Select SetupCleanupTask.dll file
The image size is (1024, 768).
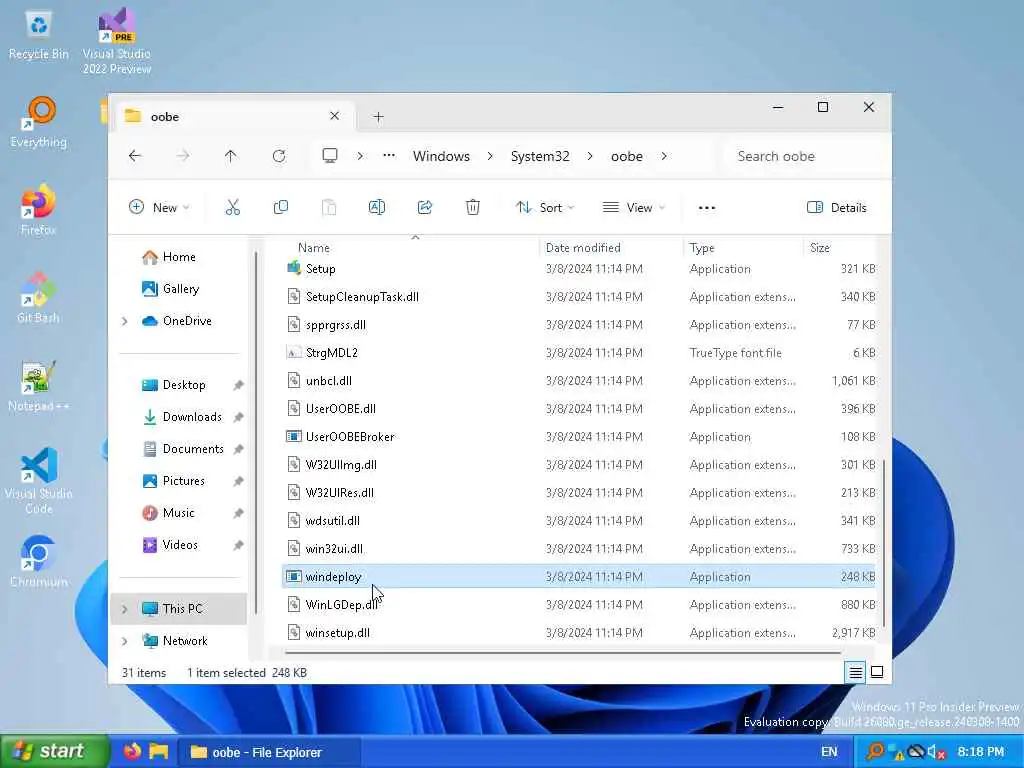pos(579,296)
